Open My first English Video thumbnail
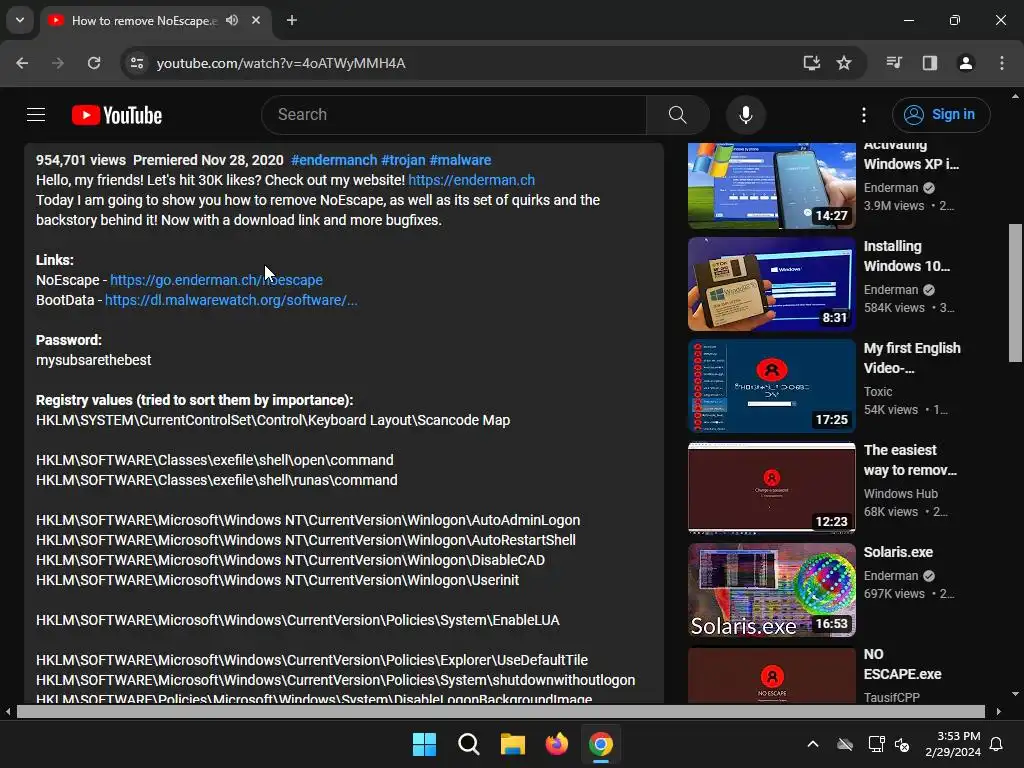Image resolution: width=1024 pixels, height=768 pixels. click(x=771, y=386)
